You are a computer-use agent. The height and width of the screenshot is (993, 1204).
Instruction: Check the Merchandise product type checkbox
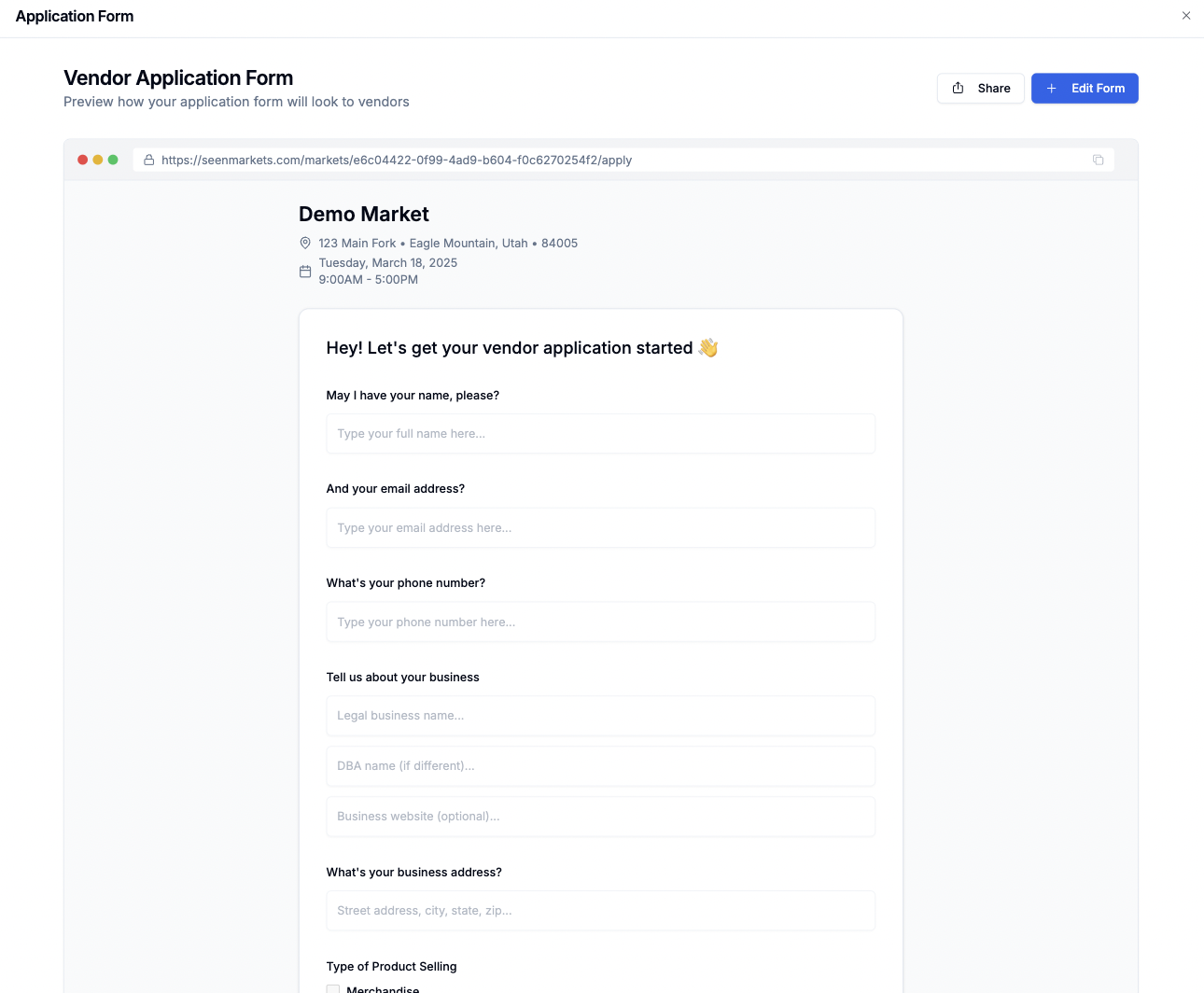pyautogui.click(x=333, y=988)
